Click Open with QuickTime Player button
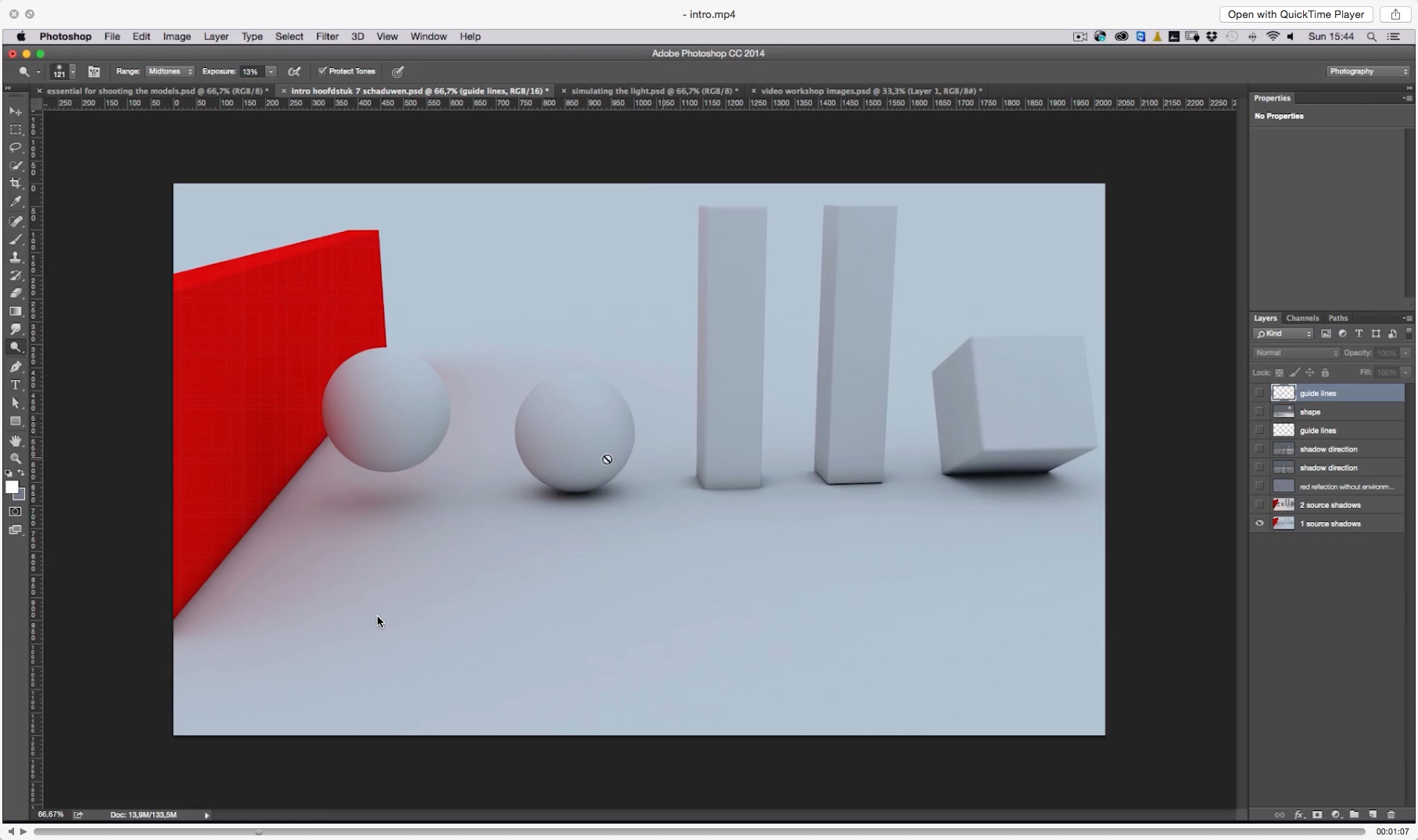1418x840 pixels. pyautogui.click(x=1295, y=14)
